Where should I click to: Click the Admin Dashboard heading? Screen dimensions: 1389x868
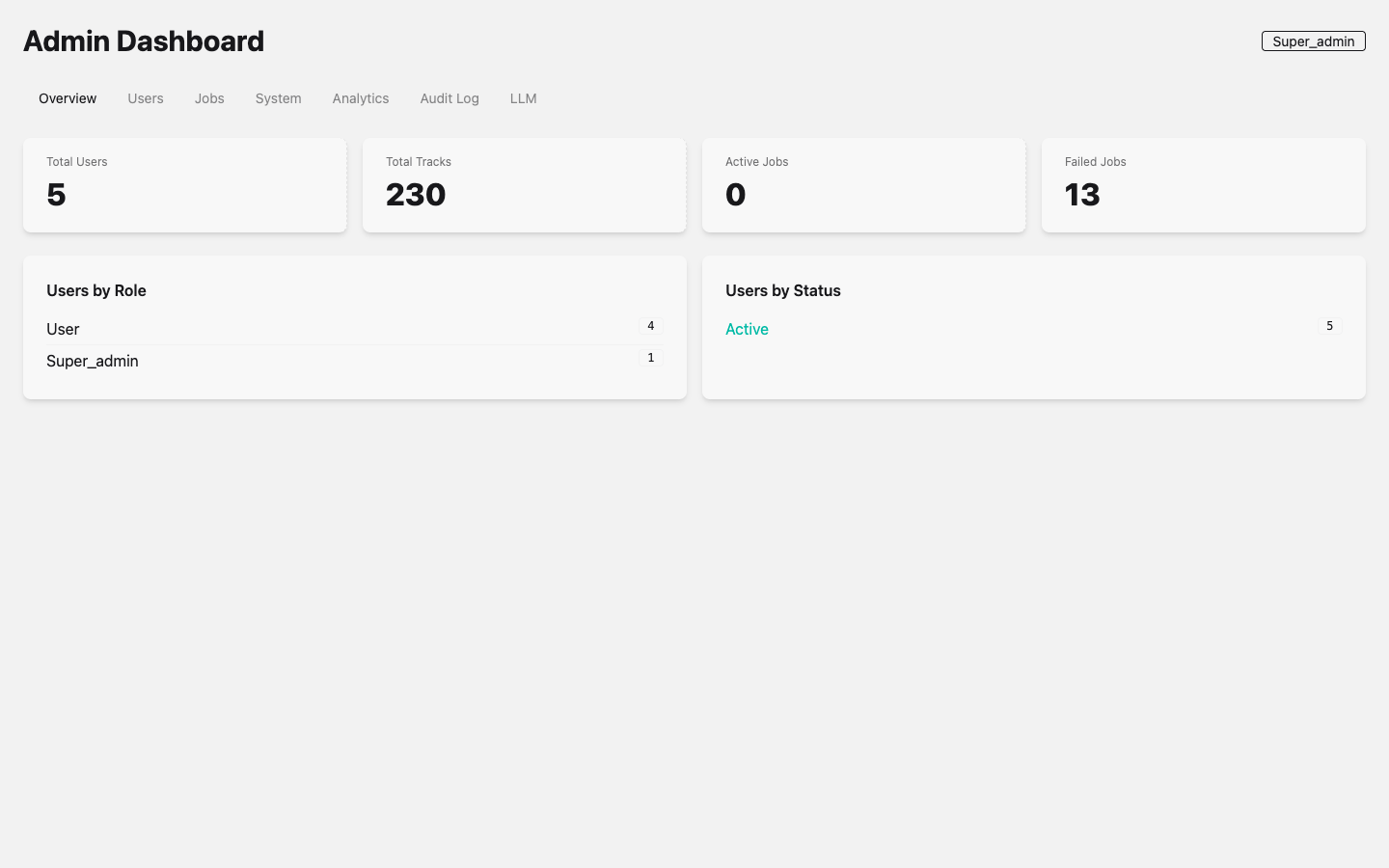[143, 41]
